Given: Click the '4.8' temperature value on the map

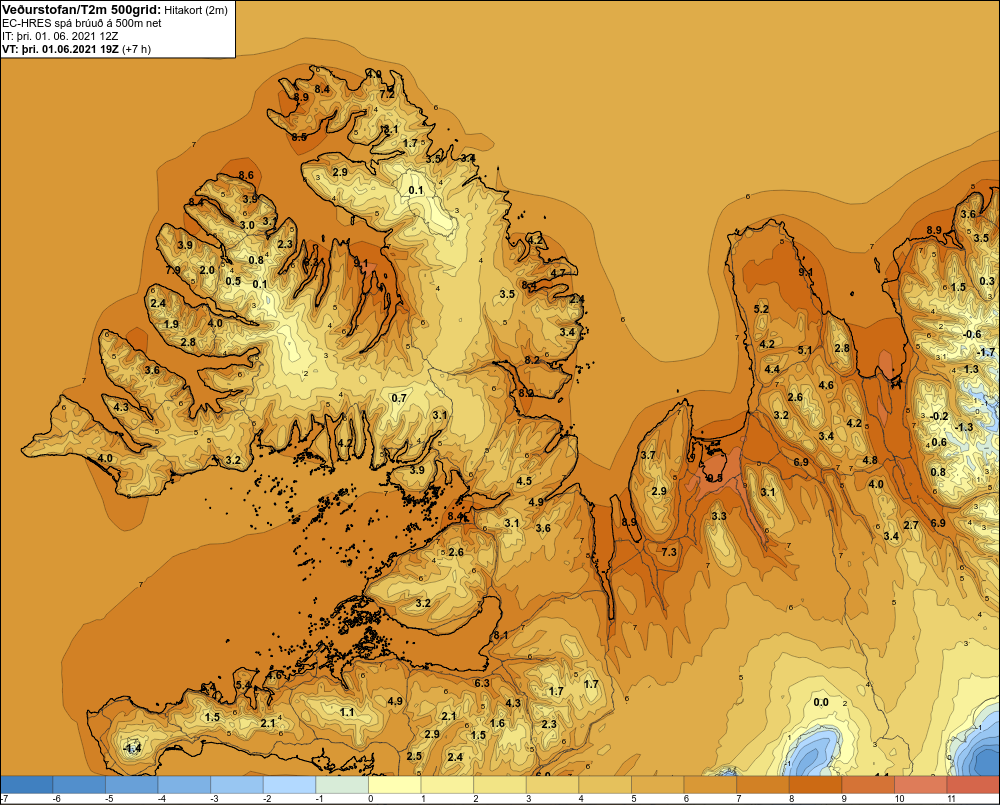Looking at the screenshot, I should point(870,460).
